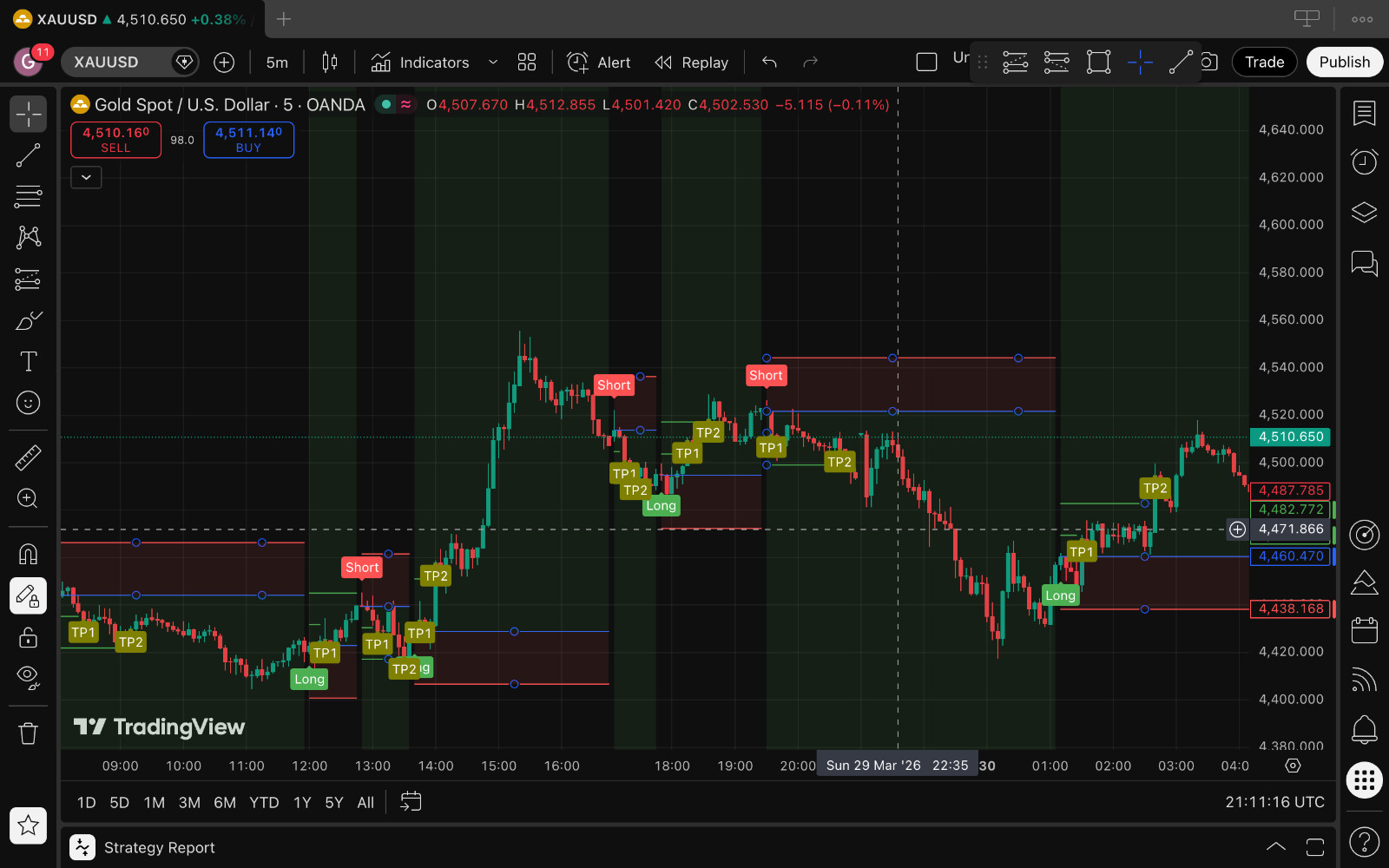Collapse the chart legend chevron

(86, 177)
